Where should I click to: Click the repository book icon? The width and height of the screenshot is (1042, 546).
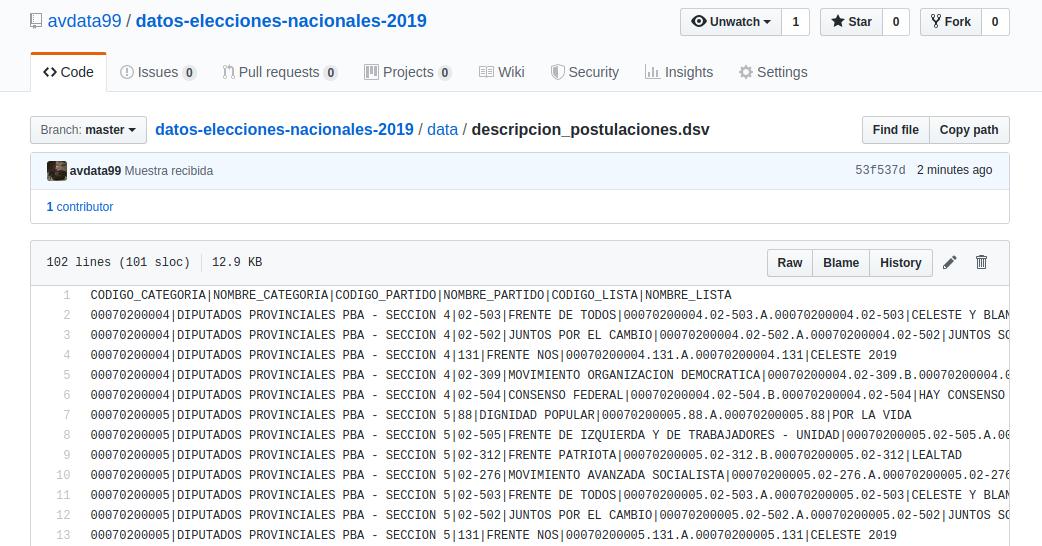36,21
